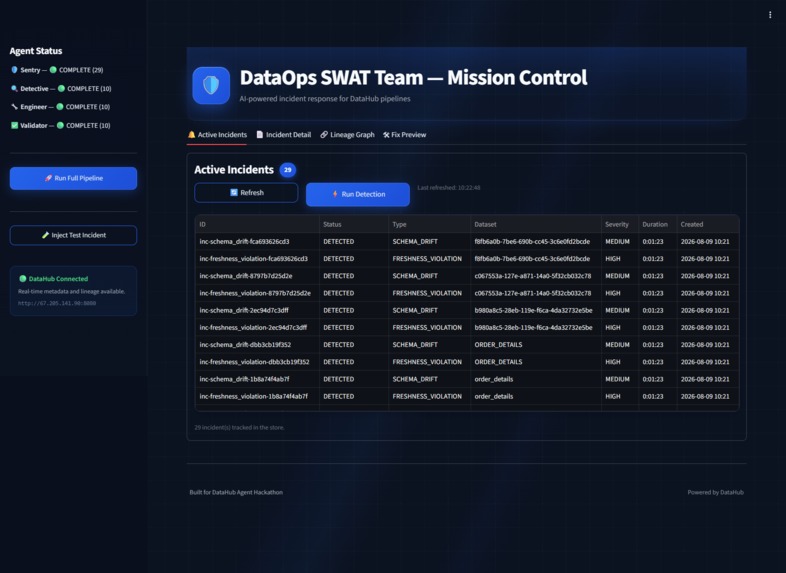Viewport: 786px width, 573px height.
Task: Click the document icon on Incident Detail tab
Action: [x=260, y=134]
